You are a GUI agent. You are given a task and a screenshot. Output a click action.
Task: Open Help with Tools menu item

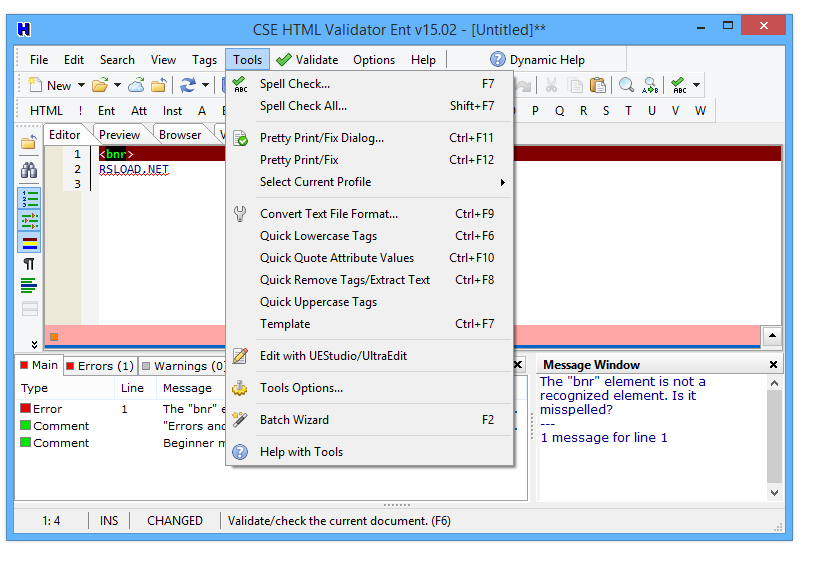tap(370, 451)
